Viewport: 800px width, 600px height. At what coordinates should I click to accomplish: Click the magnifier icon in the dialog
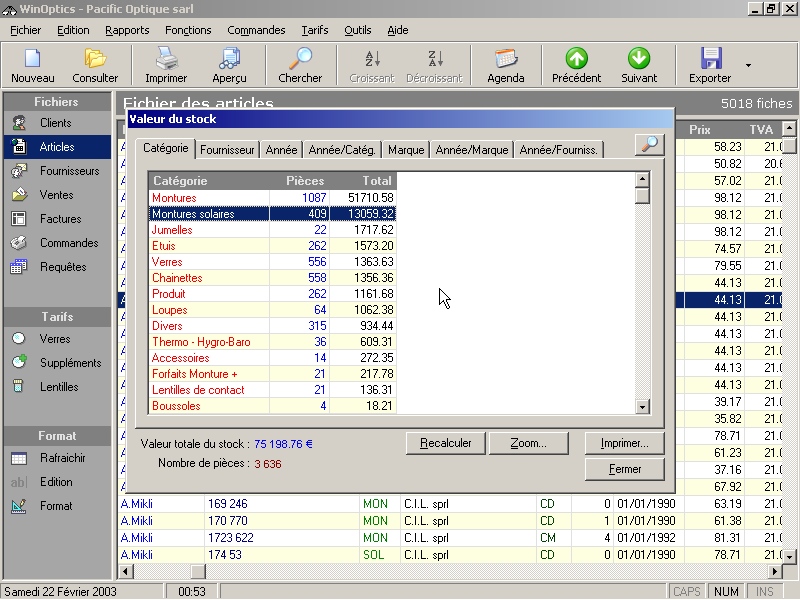pyautogui.click(x=649, y=145)
